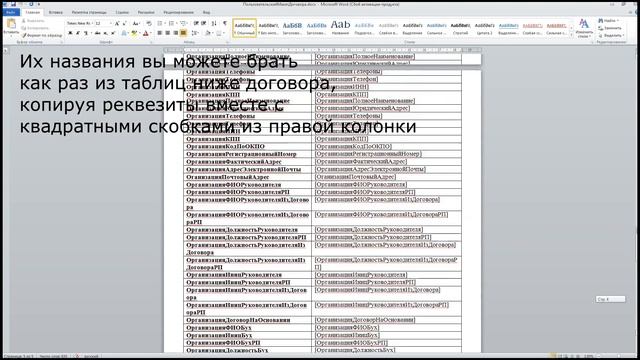Click '[ОрганизацияРегистрационныйНомер]' in right column
The width and height of the screenshot is (640, 360).
tap(369, 154)
